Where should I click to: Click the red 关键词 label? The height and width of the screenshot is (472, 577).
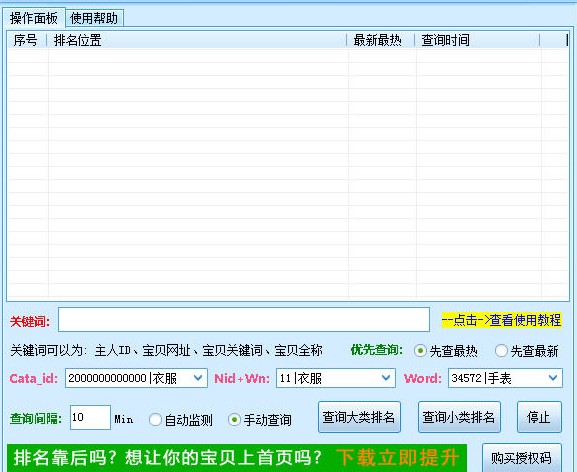coord(30,322)
